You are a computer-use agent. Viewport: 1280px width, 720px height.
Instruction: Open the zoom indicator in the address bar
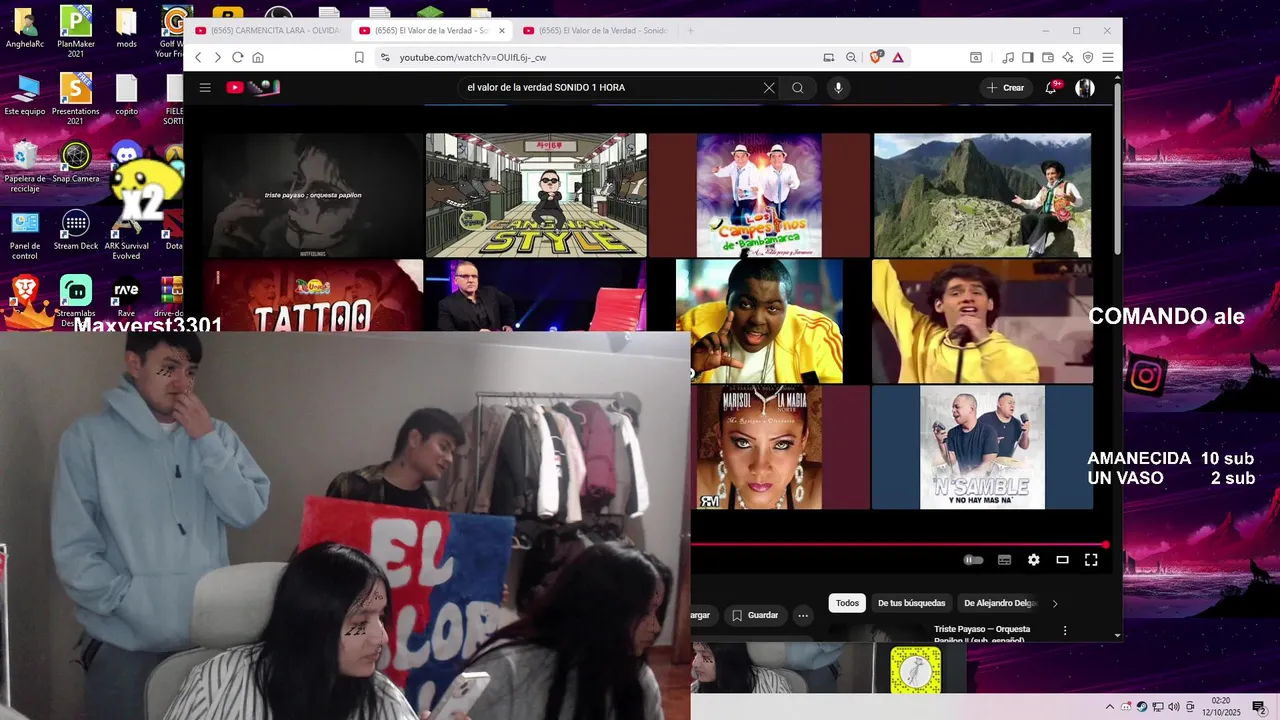tap(851, 58)
